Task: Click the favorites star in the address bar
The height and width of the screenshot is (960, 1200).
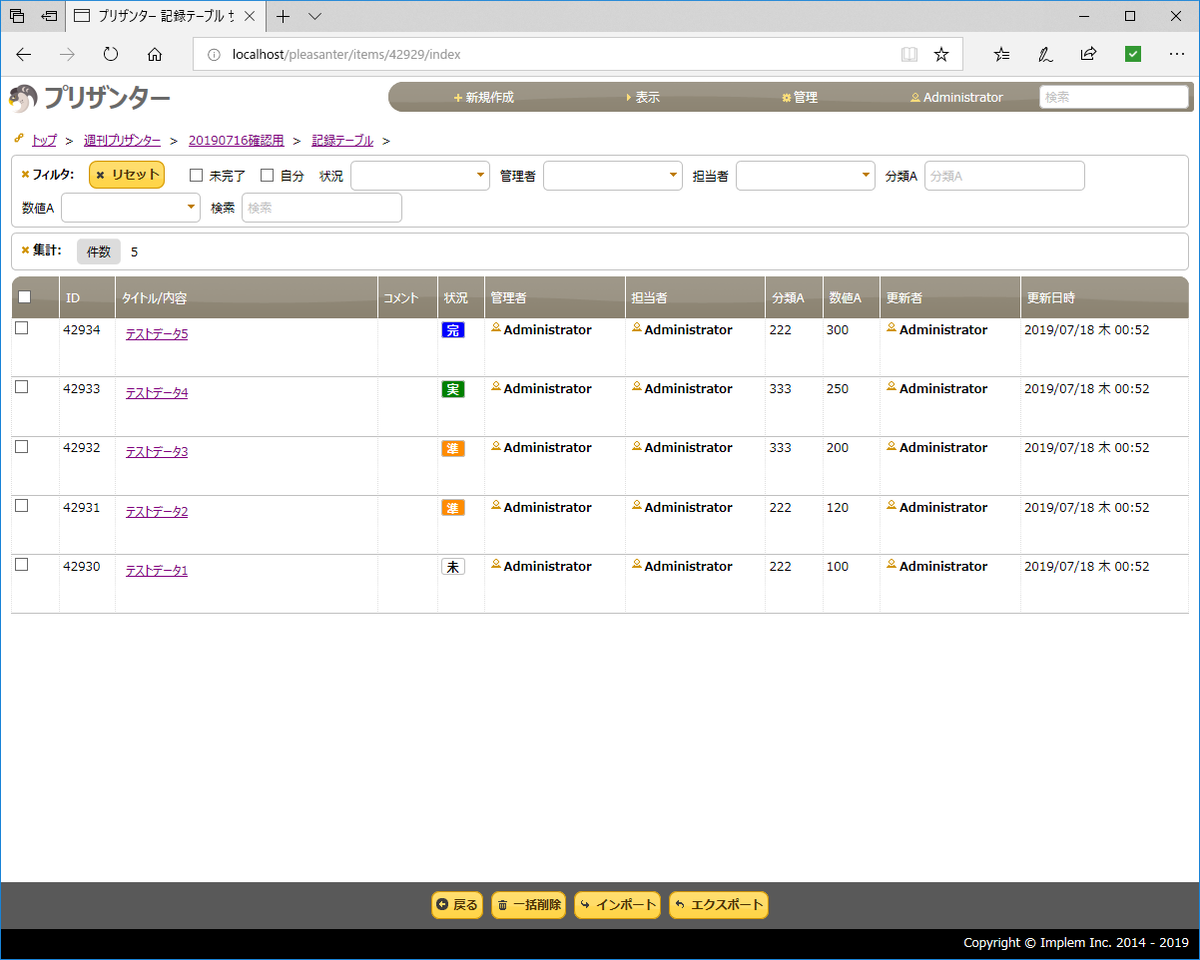Action: tap(941, 54)
